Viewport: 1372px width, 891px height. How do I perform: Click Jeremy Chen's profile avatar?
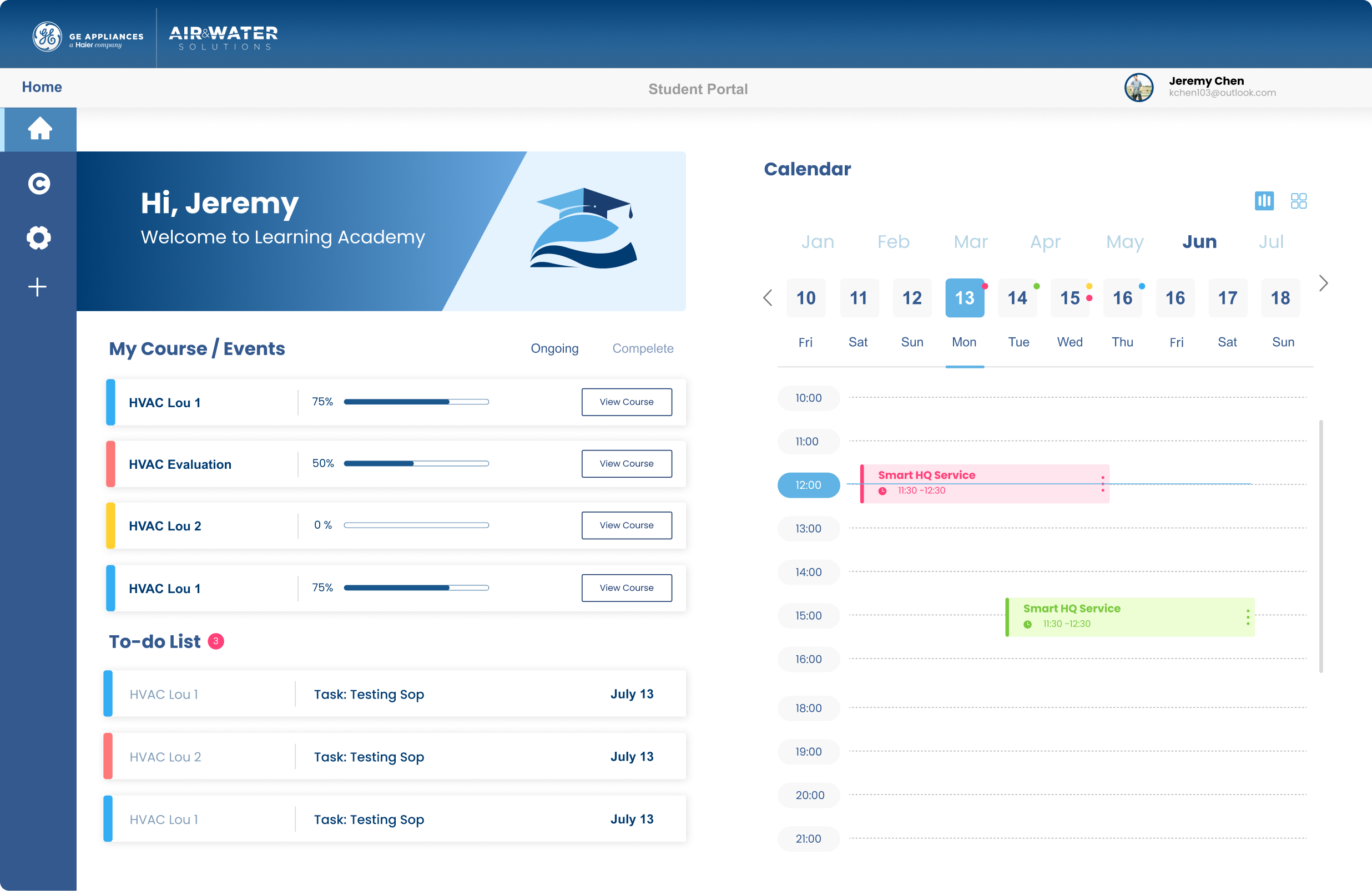click(1138, 87)
